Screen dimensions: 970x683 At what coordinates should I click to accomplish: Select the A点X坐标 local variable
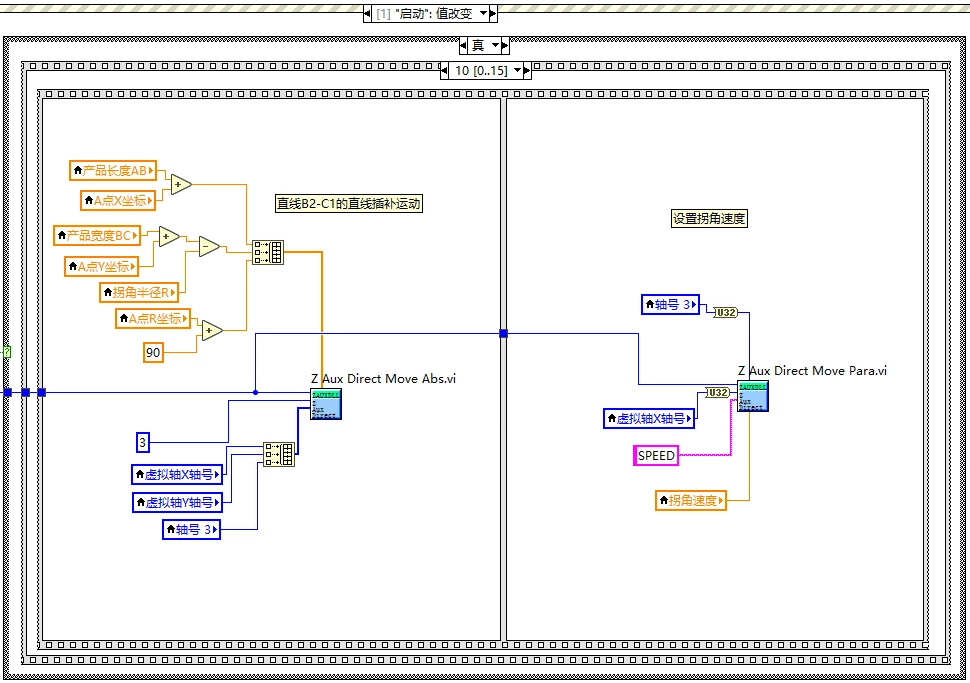[118, 200]
